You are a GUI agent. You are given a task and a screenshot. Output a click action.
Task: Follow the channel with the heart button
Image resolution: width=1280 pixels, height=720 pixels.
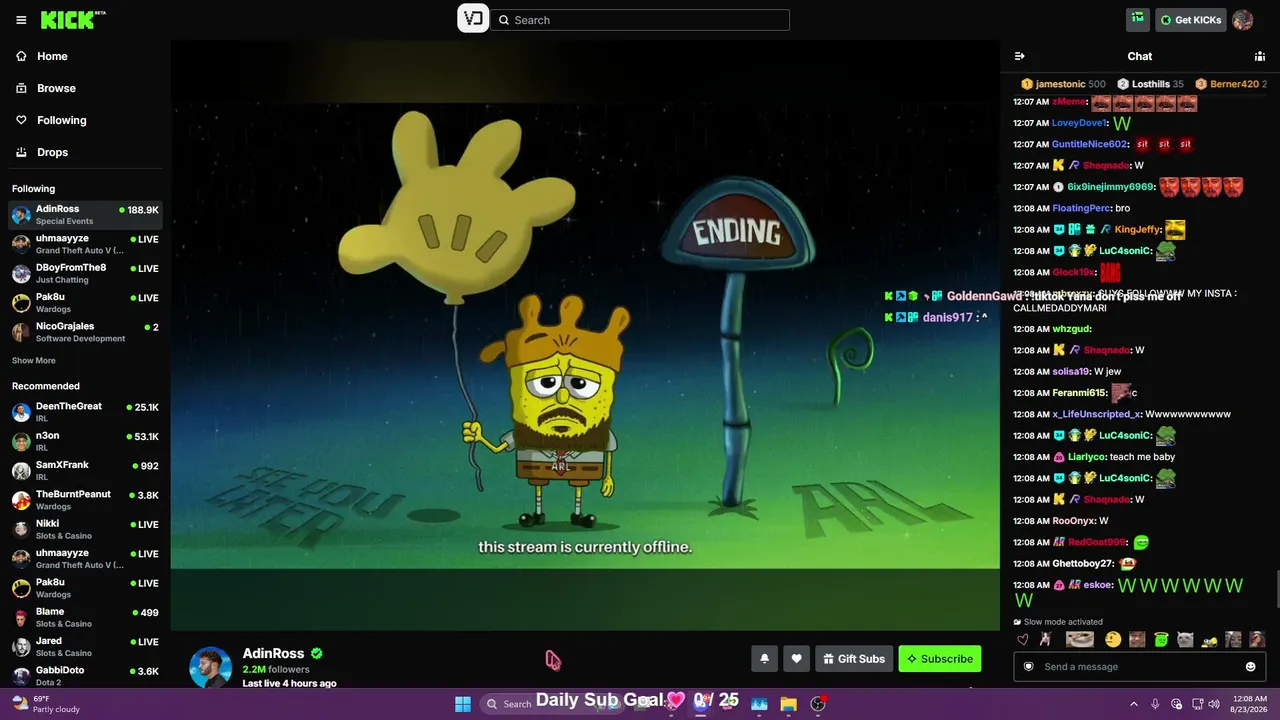point(796,658)
